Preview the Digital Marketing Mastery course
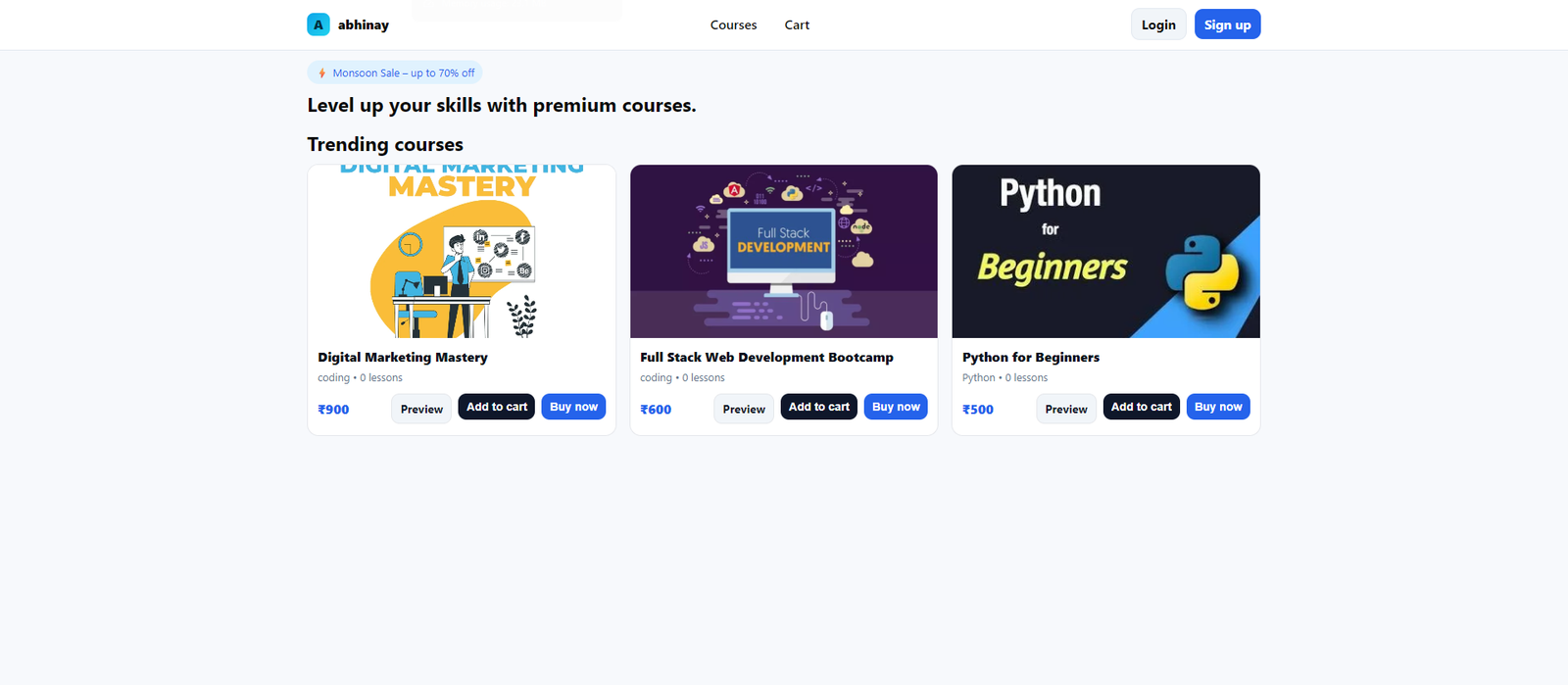The height and width of the screenshot is (685, 1568). click(421, 409)
